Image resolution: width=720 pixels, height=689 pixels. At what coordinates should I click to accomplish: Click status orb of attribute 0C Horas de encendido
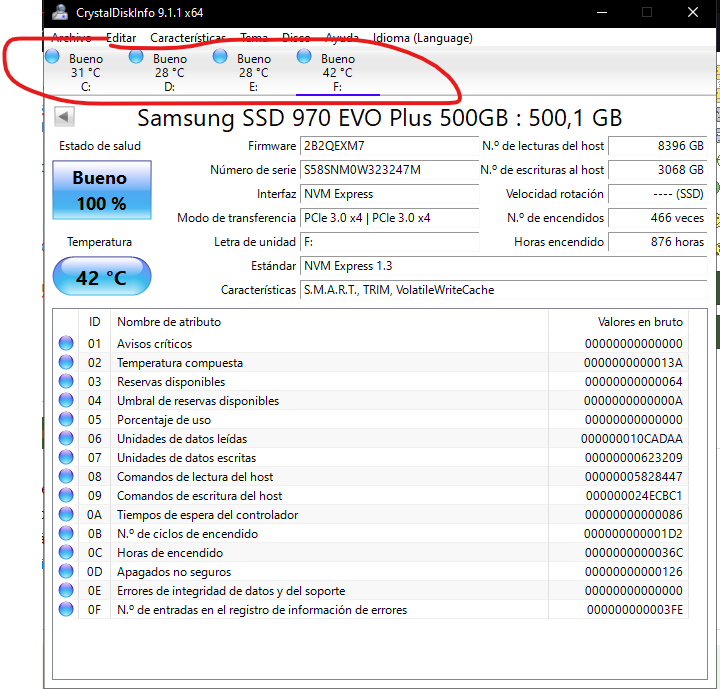click(x=66, y=552)
